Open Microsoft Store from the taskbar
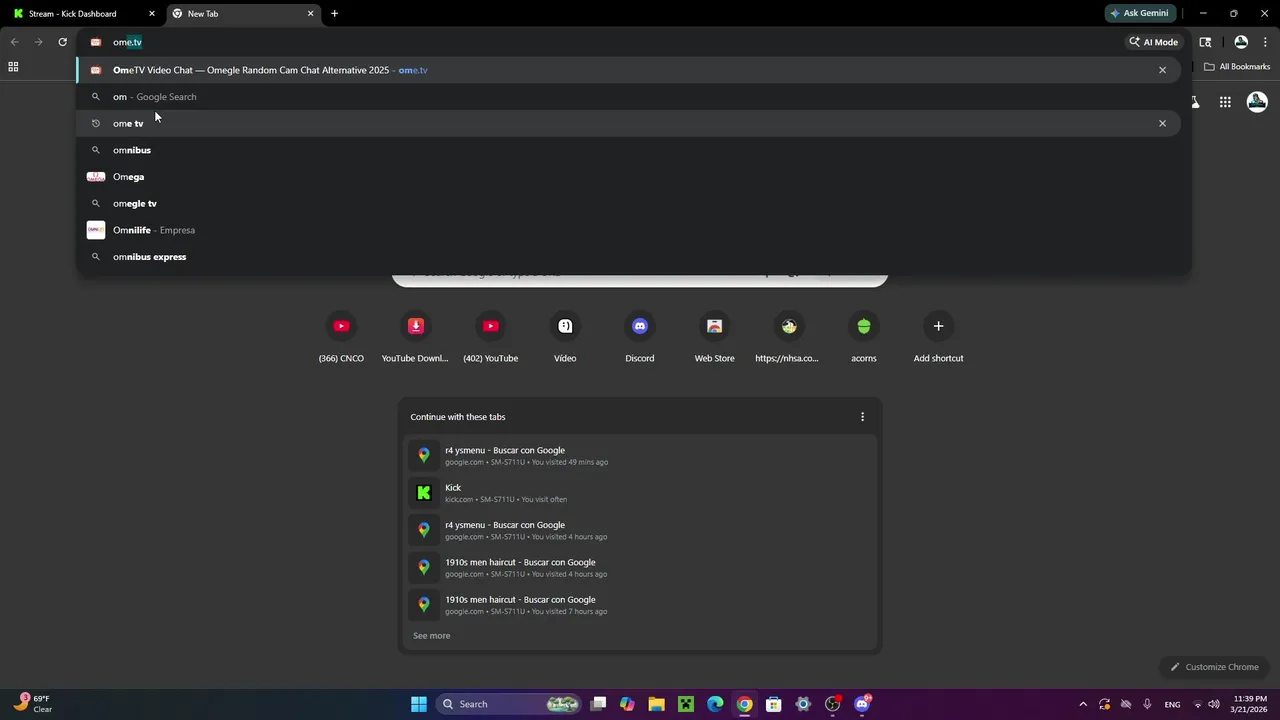This screenshot has height=720, width=1280. click(774, 704)
